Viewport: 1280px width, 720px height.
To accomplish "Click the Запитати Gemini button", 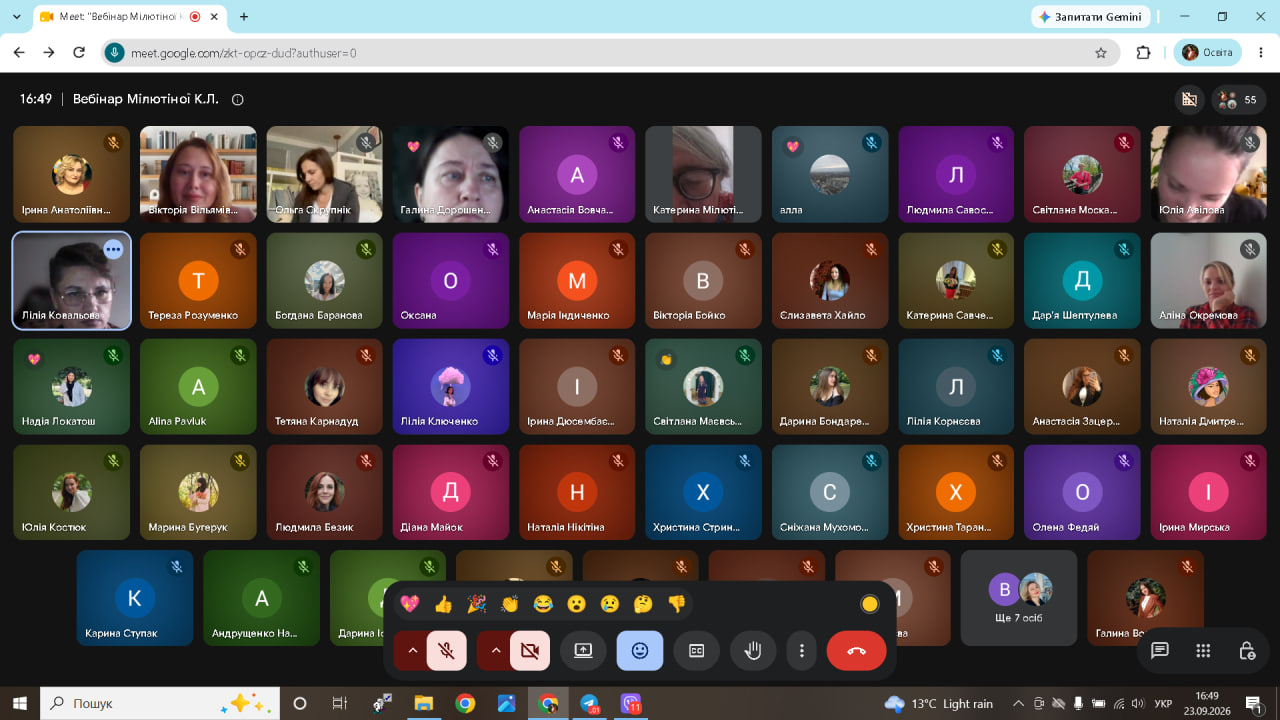I will pyautogui.click(x=1090, y=17).
